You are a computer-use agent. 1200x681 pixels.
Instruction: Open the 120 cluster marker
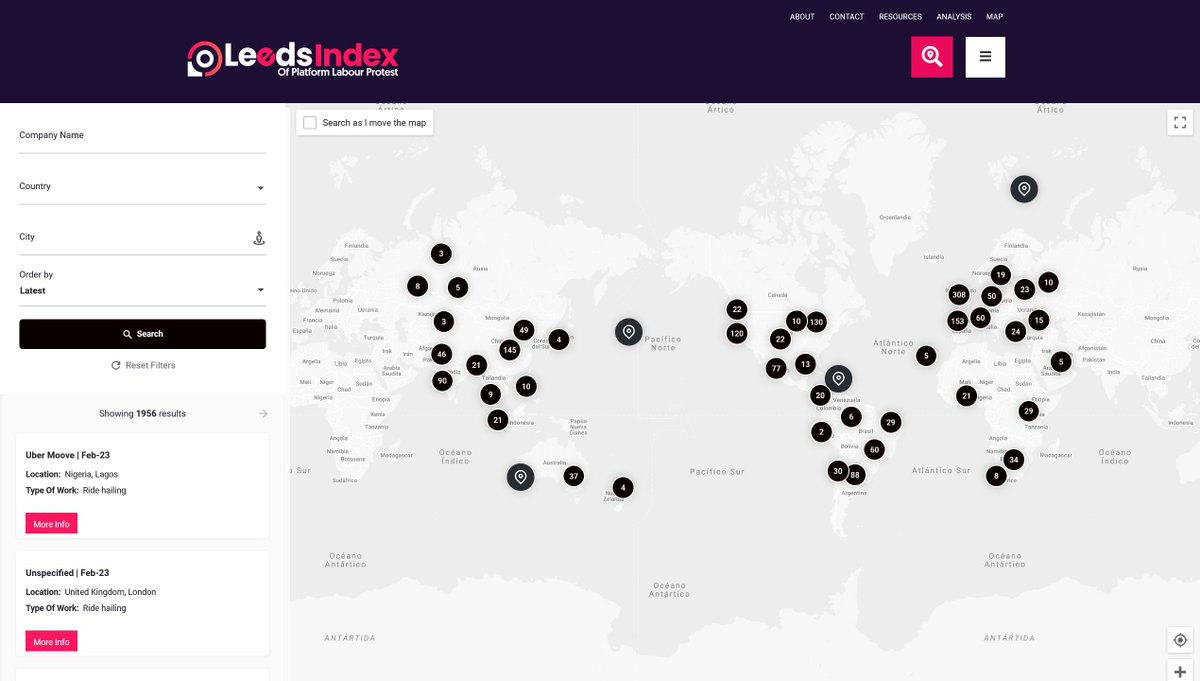[737, 333]
